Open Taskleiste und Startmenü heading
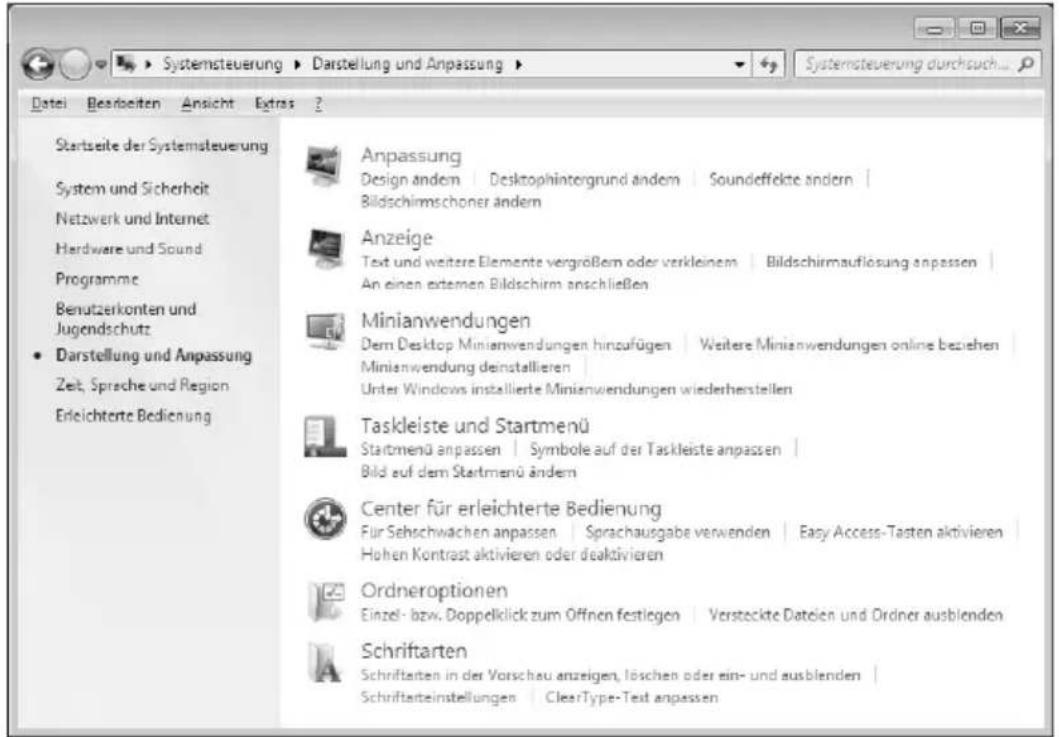This screenshot has height=737, width=1059. point(475,426)
